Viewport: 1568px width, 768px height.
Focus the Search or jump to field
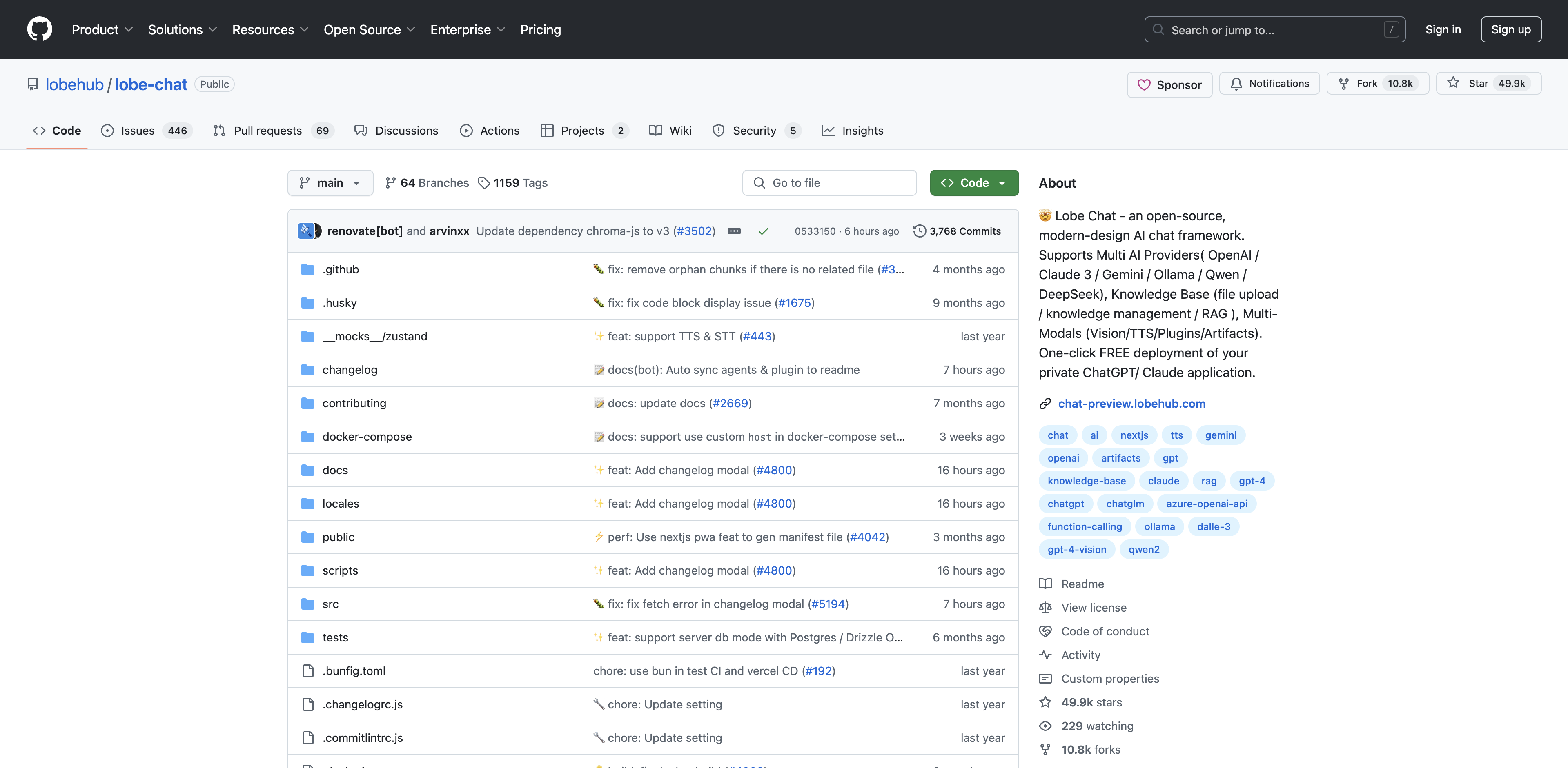click(1274, 29)
